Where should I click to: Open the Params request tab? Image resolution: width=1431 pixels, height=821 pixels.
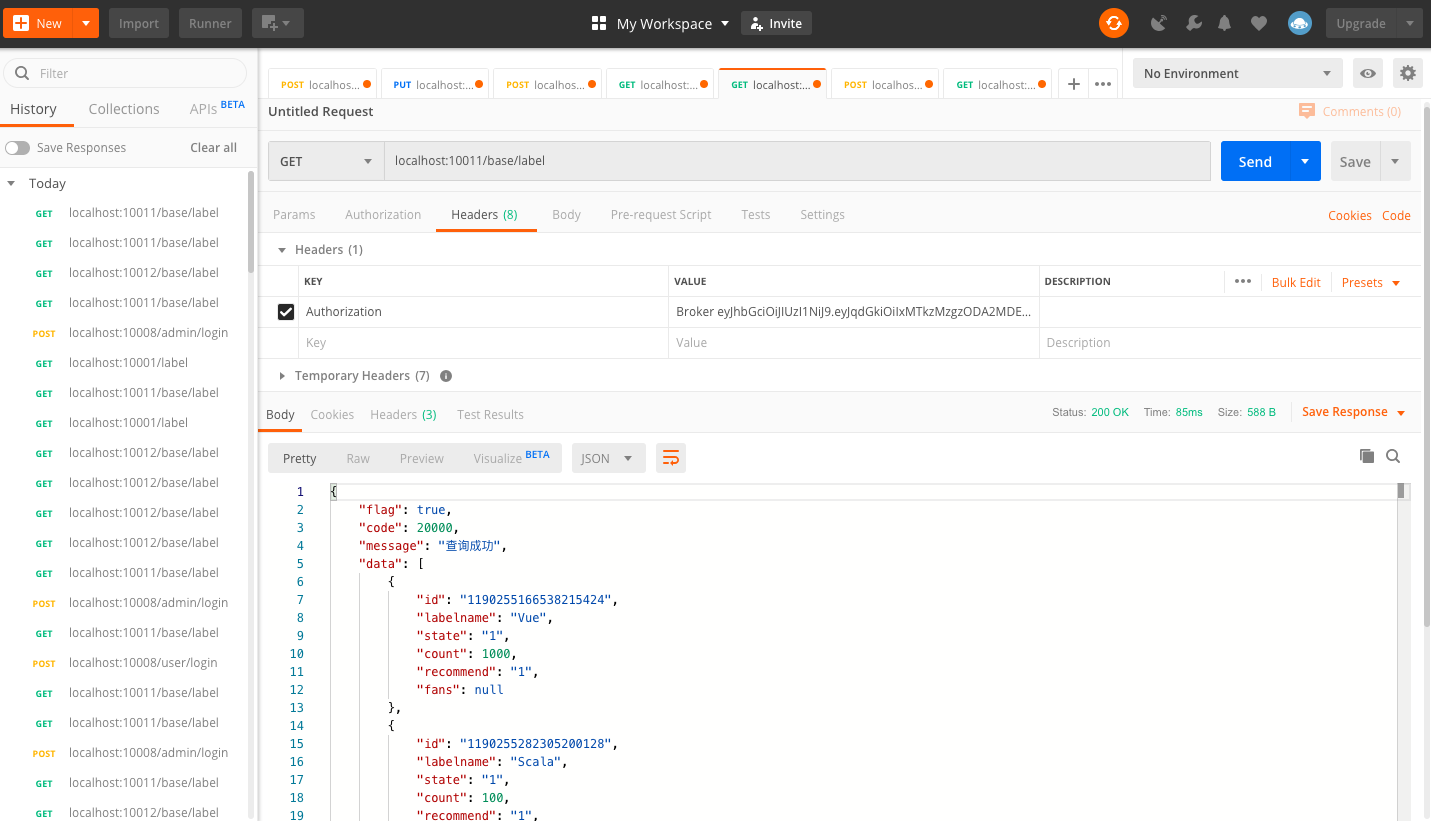pyautogui.click(x=294, y=214)
